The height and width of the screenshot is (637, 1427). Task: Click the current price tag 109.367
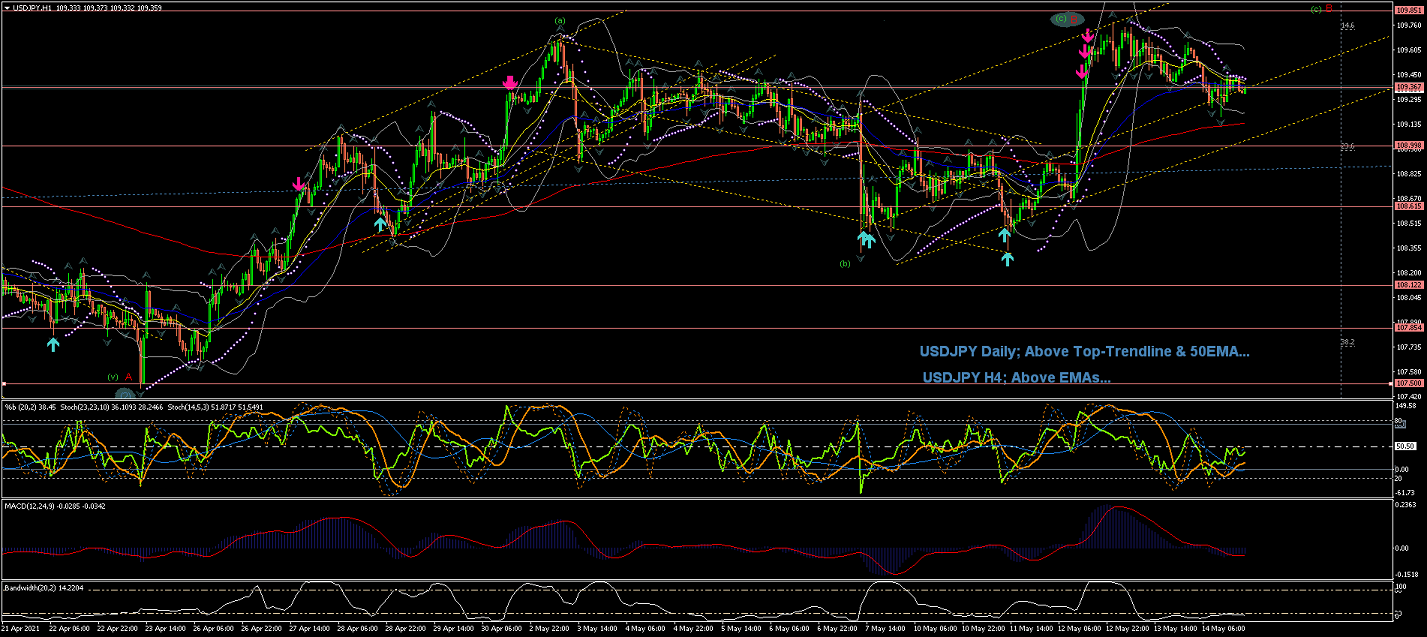click(x=1410, y=87)
